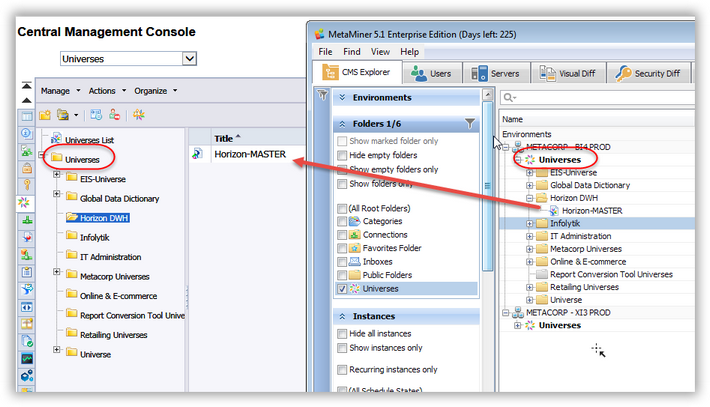710x407 pixels.
Task: Open the padlock icon in CMC left sidebar
Action: [27, 168]
